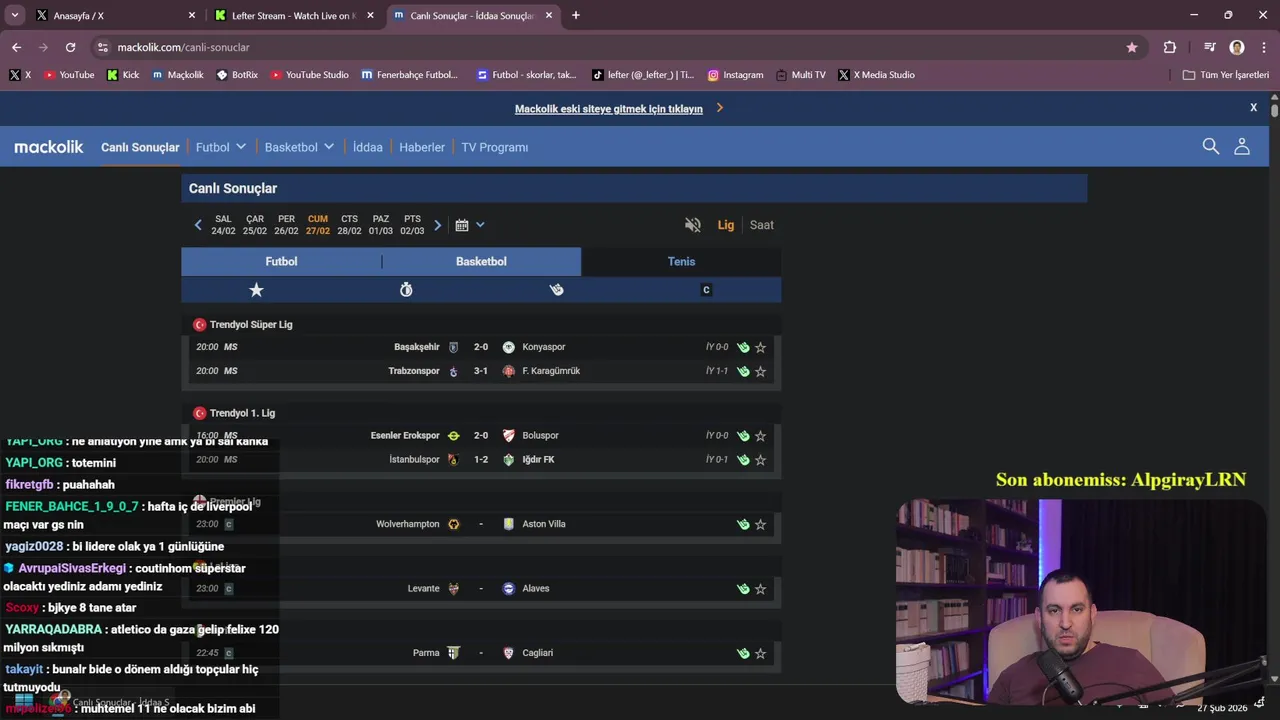Open the Instagram bookmark
The image size is (1280, 720).
tap(735, 75)
